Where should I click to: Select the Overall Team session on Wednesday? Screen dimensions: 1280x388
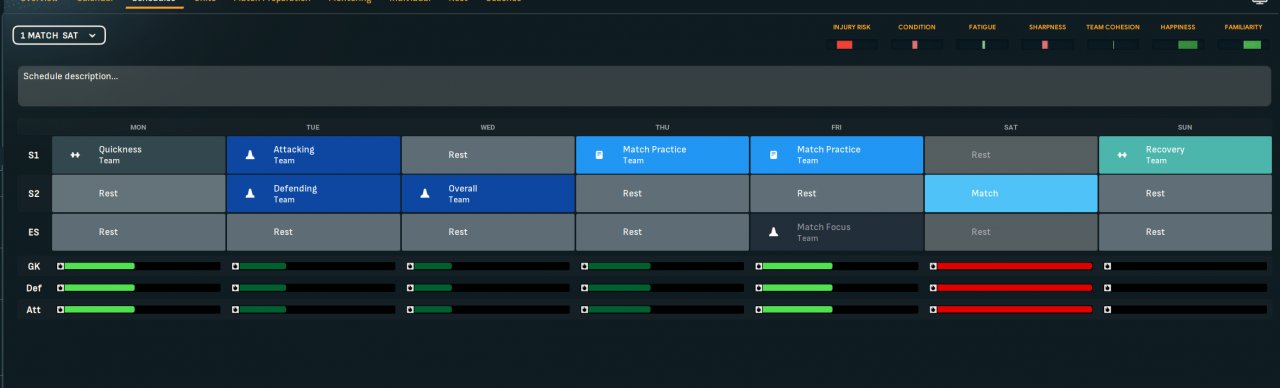pos(488,193)
